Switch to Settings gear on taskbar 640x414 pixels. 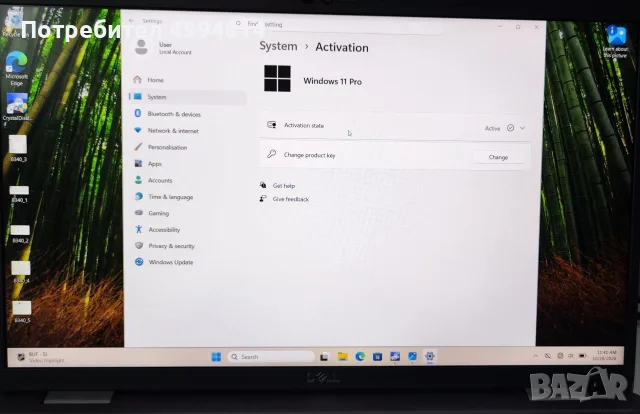429,356
